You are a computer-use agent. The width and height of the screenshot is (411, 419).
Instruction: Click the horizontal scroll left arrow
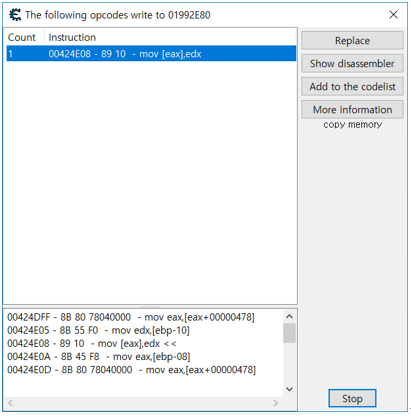(10, 403)
